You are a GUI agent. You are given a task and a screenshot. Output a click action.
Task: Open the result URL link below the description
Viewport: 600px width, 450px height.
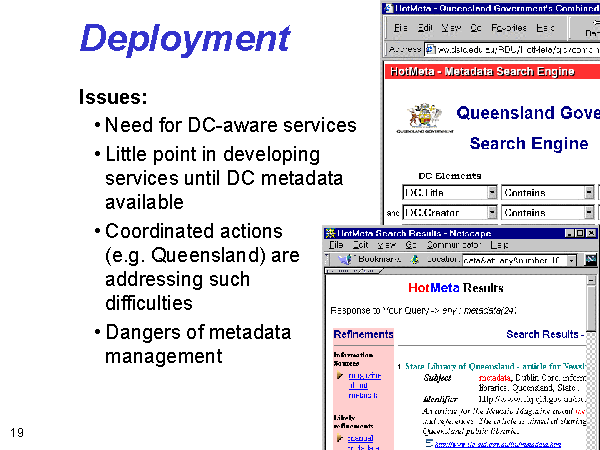click(497, 444)
